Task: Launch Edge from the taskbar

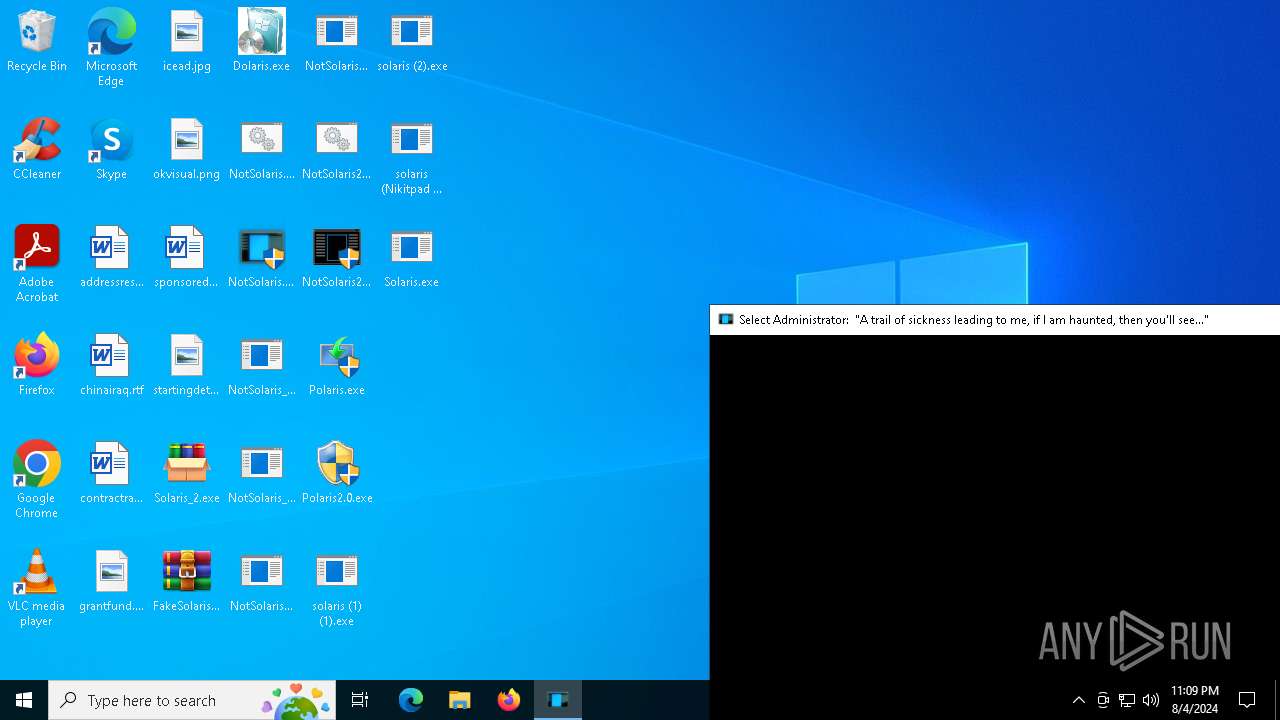Action: point(411,700)
